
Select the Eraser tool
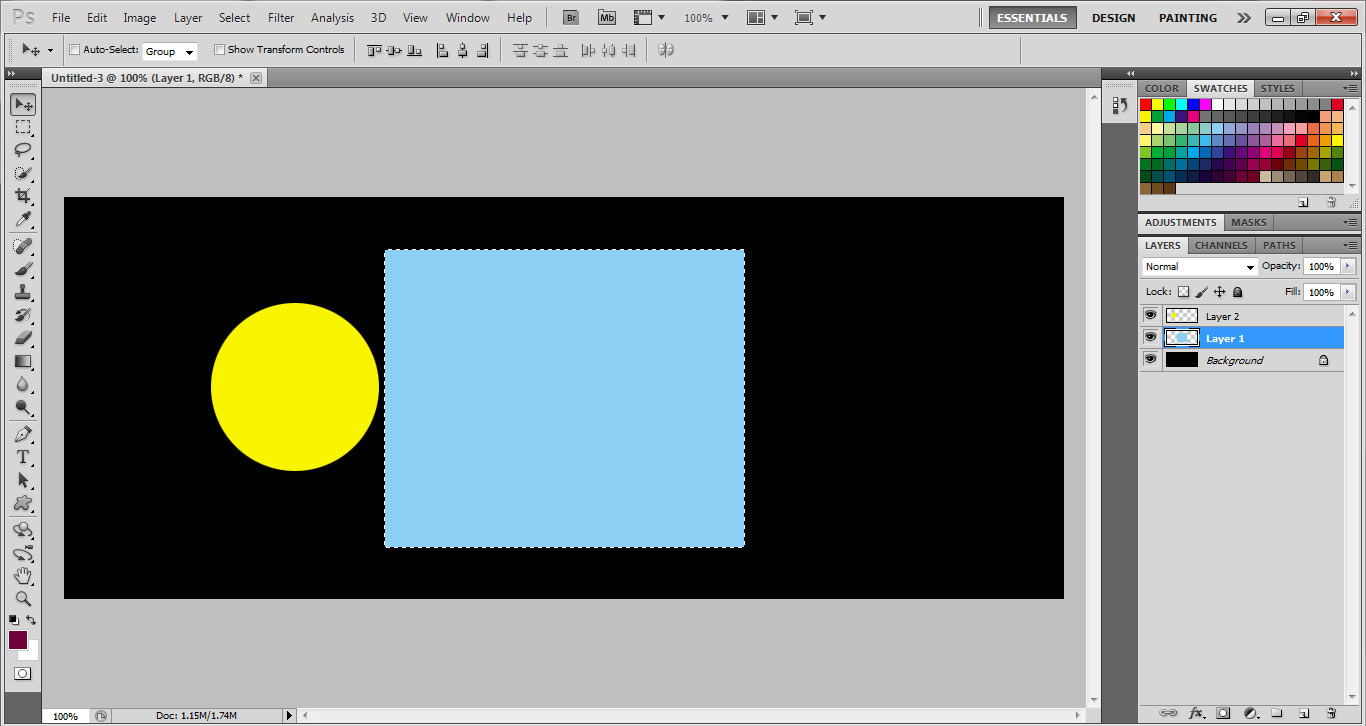[x=23, y=338]
